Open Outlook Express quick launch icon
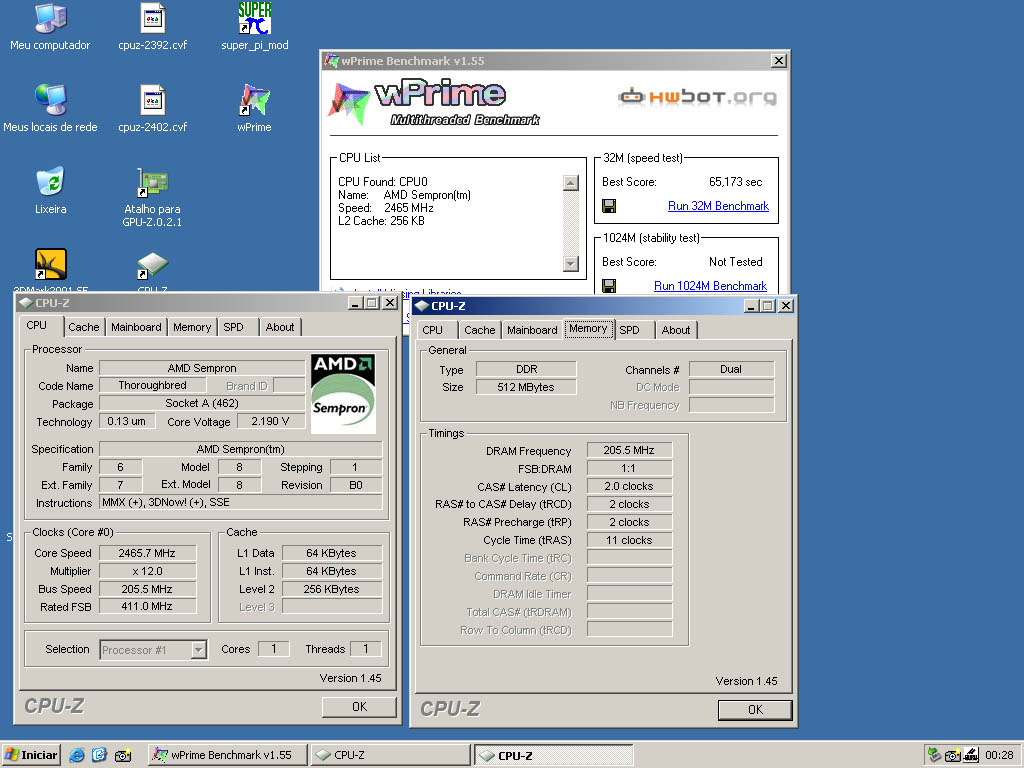1024x768 pixels. [99, 755]
